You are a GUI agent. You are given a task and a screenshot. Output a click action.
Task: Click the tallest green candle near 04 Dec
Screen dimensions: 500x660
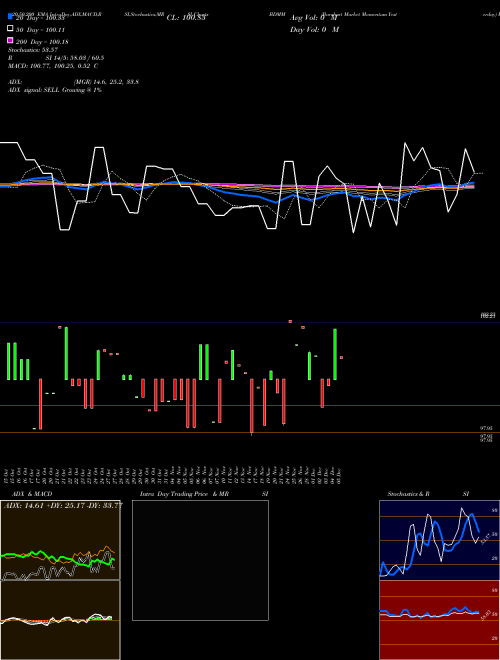coord(335,354)
